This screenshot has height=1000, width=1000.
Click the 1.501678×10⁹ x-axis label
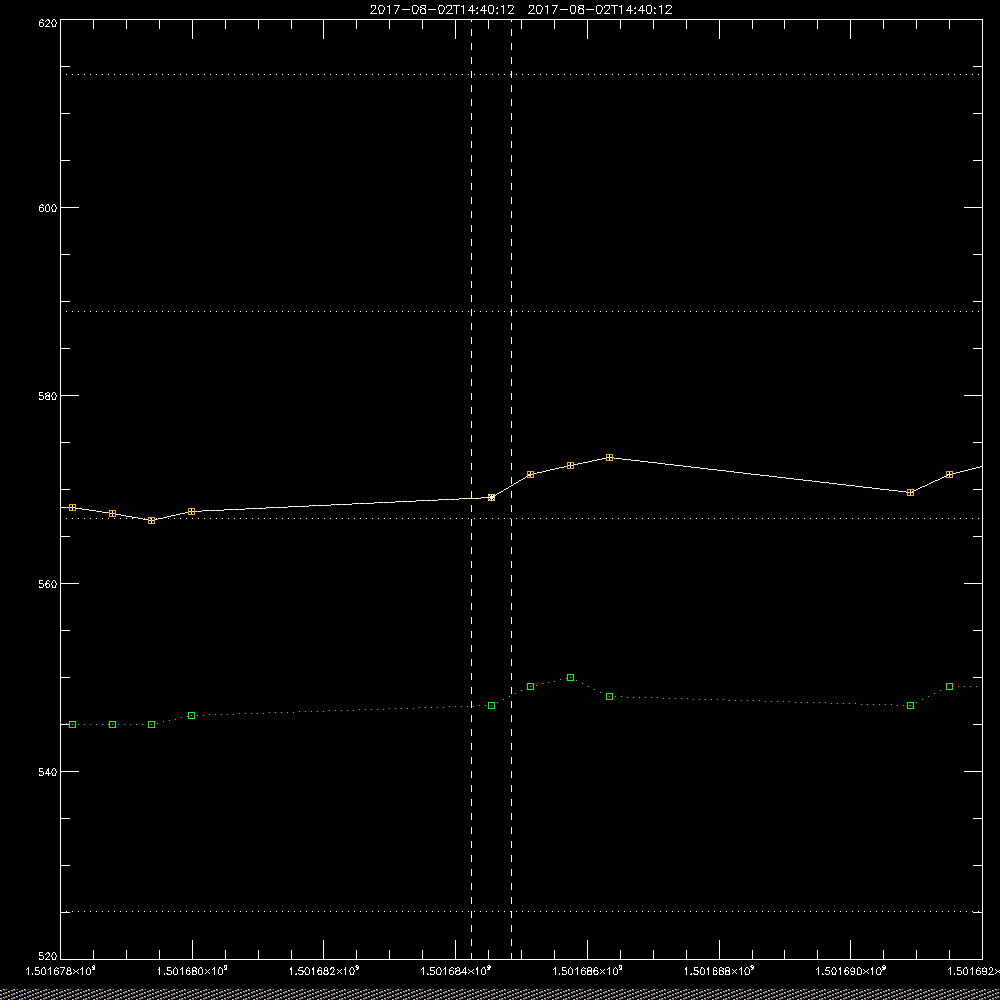point(60,971)
